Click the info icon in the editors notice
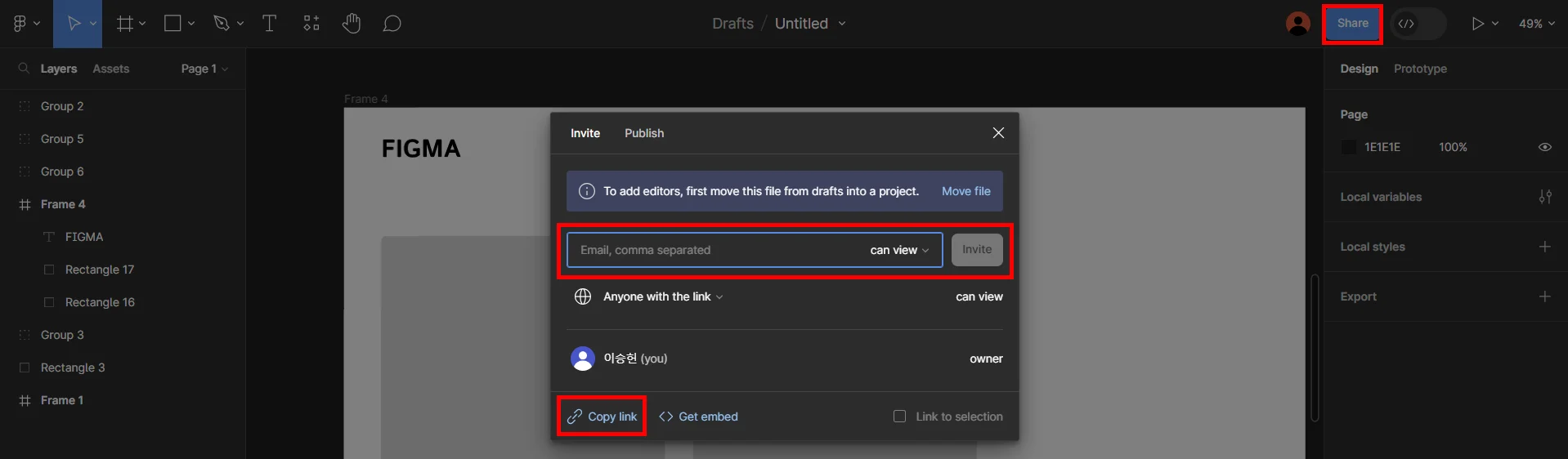 pos(587,191)
